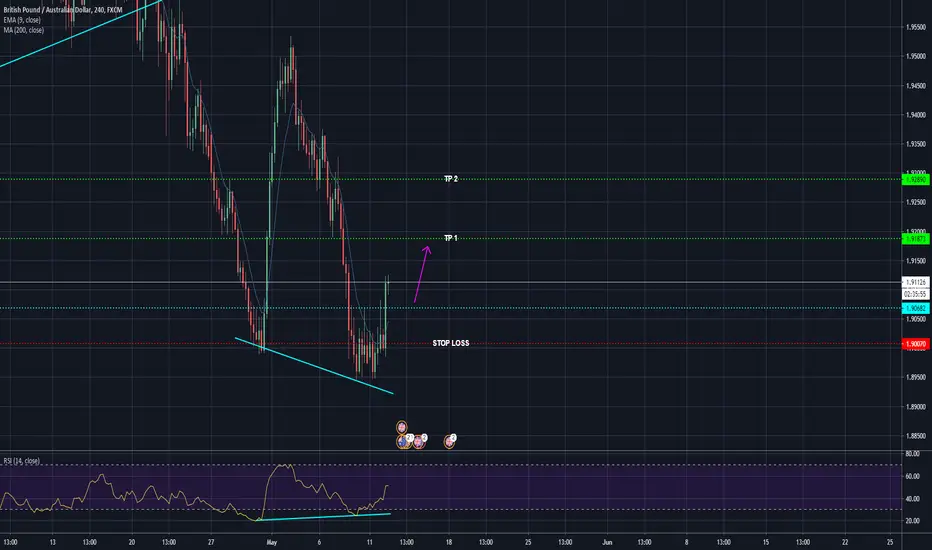Select the TP 2 text label

click(x=451, y=179)
